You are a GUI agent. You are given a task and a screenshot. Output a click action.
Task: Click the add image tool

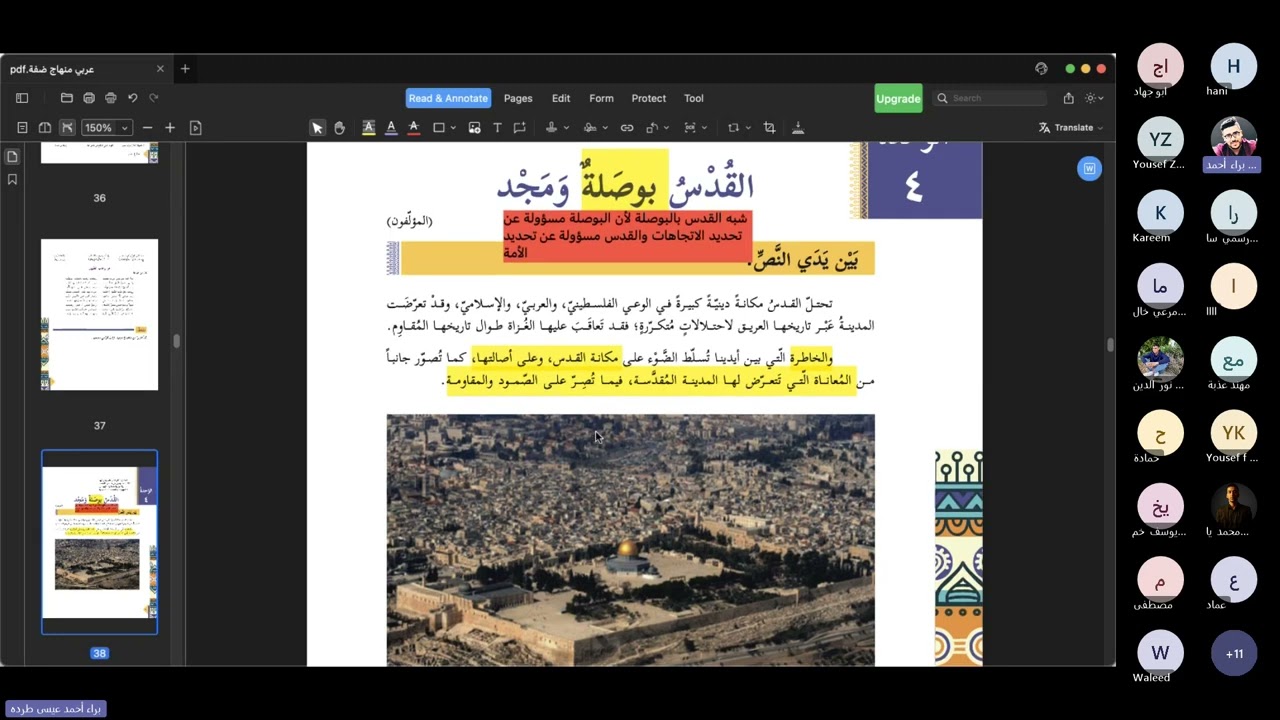click(474, 128)
